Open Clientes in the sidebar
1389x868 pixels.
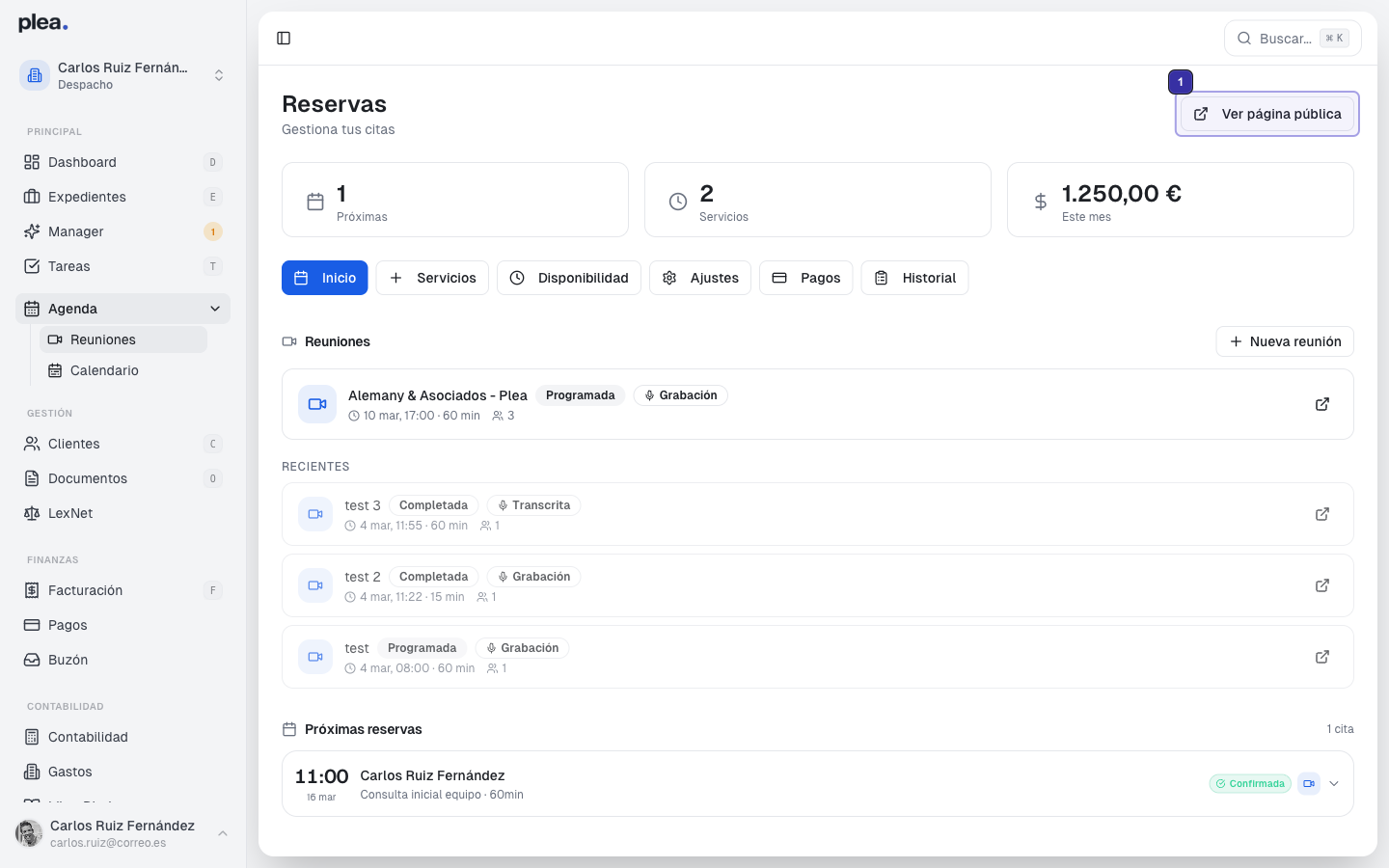123,444
